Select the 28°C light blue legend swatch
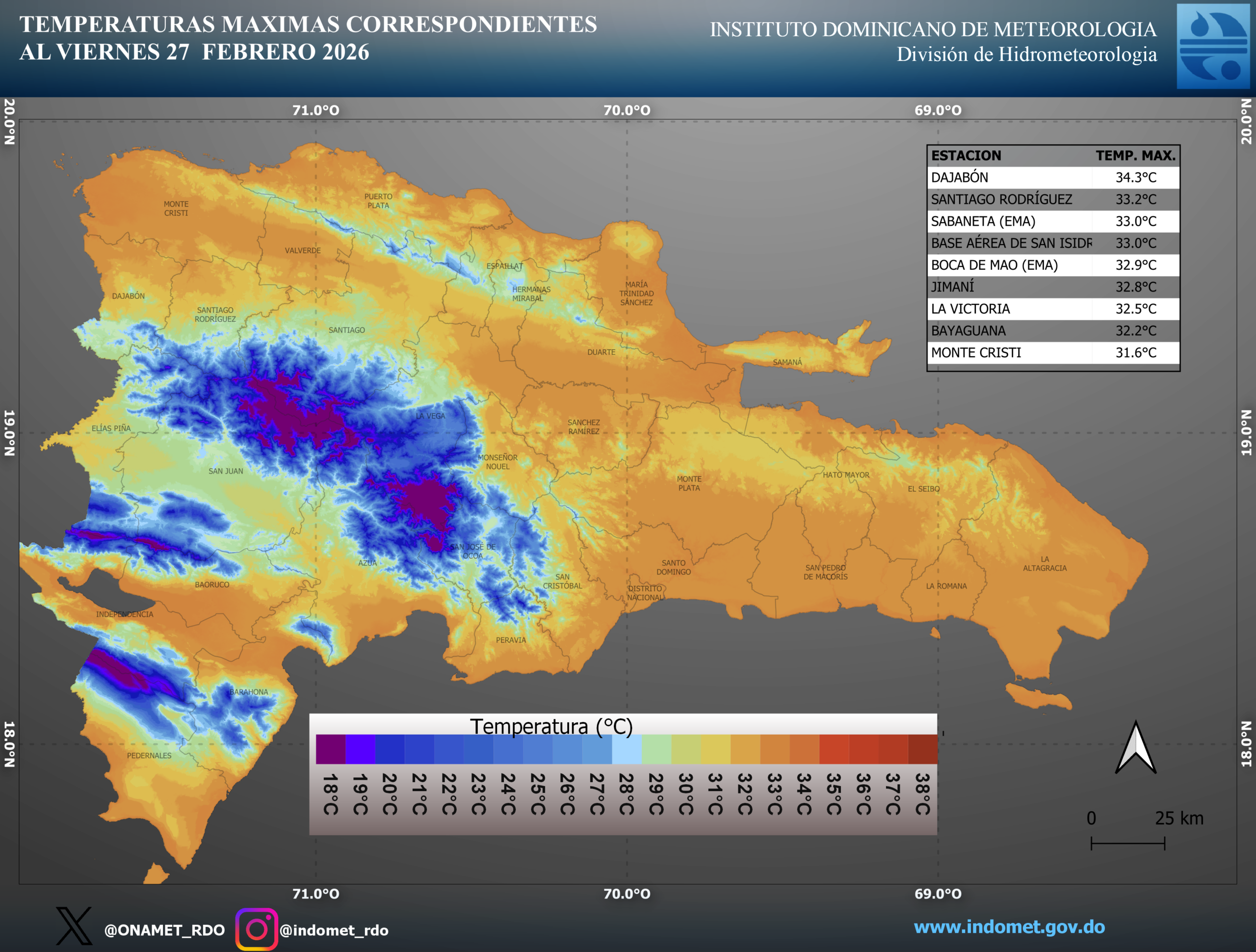The image size is (1256, 952). 627,749
